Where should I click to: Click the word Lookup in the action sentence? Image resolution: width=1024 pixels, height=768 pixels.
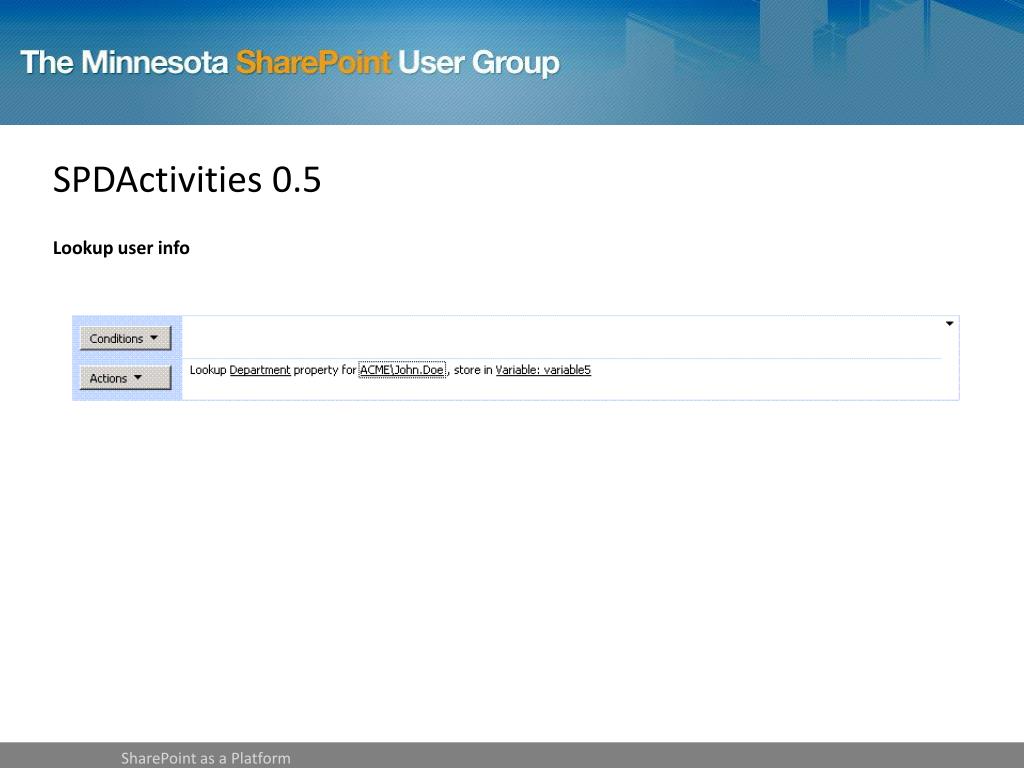(x=208, y=370)
